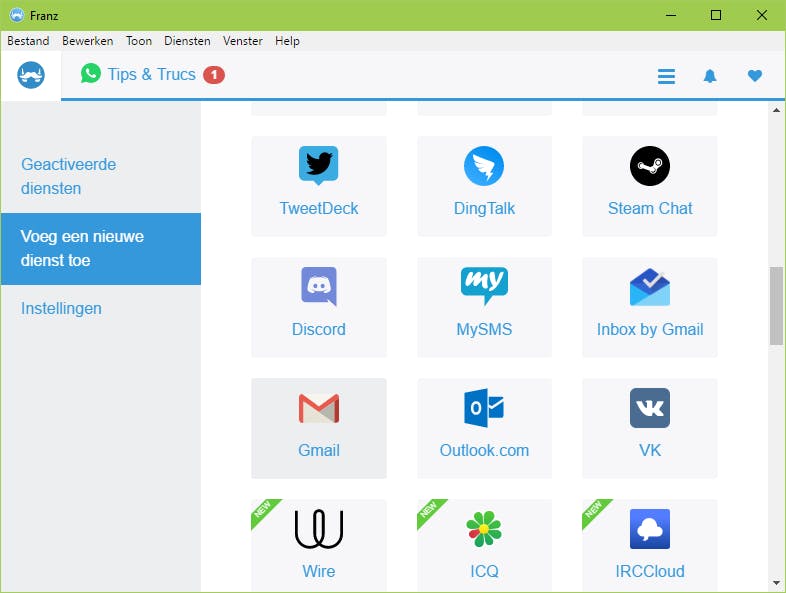Maximize the Franz window
This screenshot has width=786, height=593.
tap(716, 15)
